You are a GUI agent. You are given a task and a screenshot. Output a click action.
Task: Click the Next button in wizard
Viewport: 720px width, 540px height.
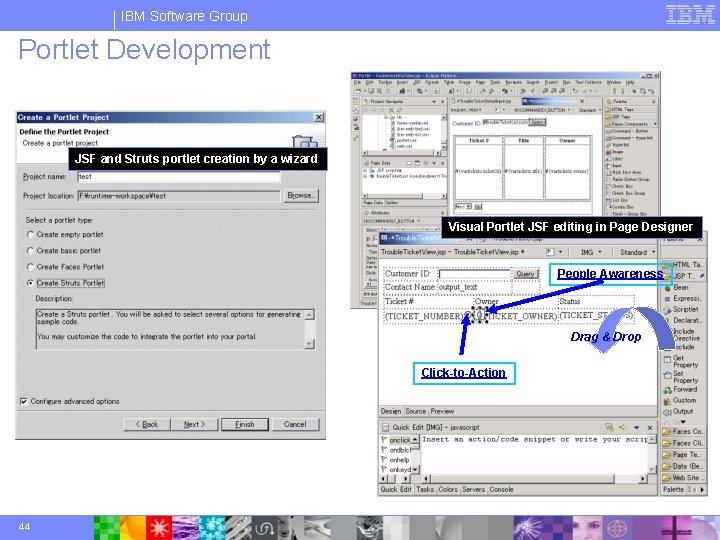click(x=194, y=424)
